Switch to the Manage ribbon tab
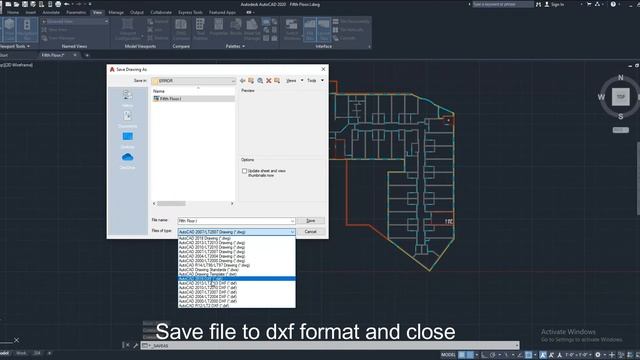The height and width of the screenshot is (360, 640). [116, 13]
